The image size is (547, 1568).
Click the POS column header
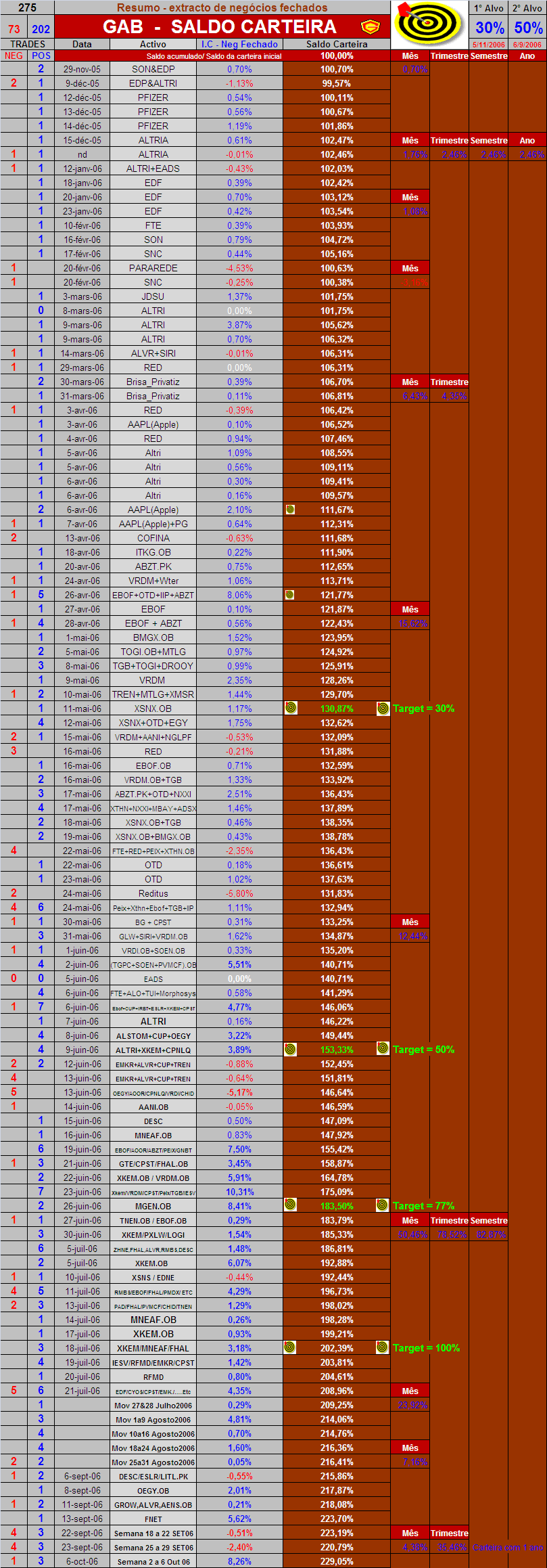[41, 55]
